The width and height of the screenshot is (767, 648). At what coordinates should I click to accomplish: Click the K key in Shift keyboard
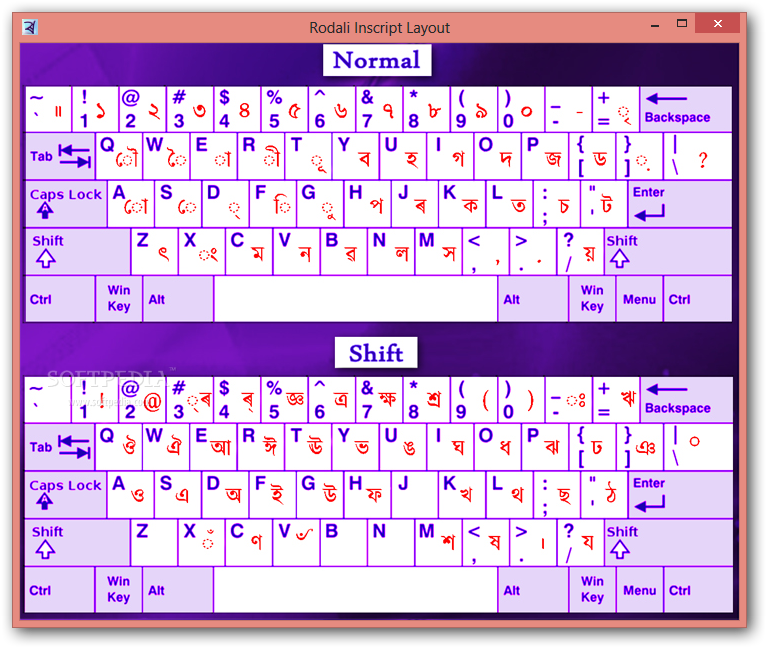pyautogui.click(x=462, y=494)
